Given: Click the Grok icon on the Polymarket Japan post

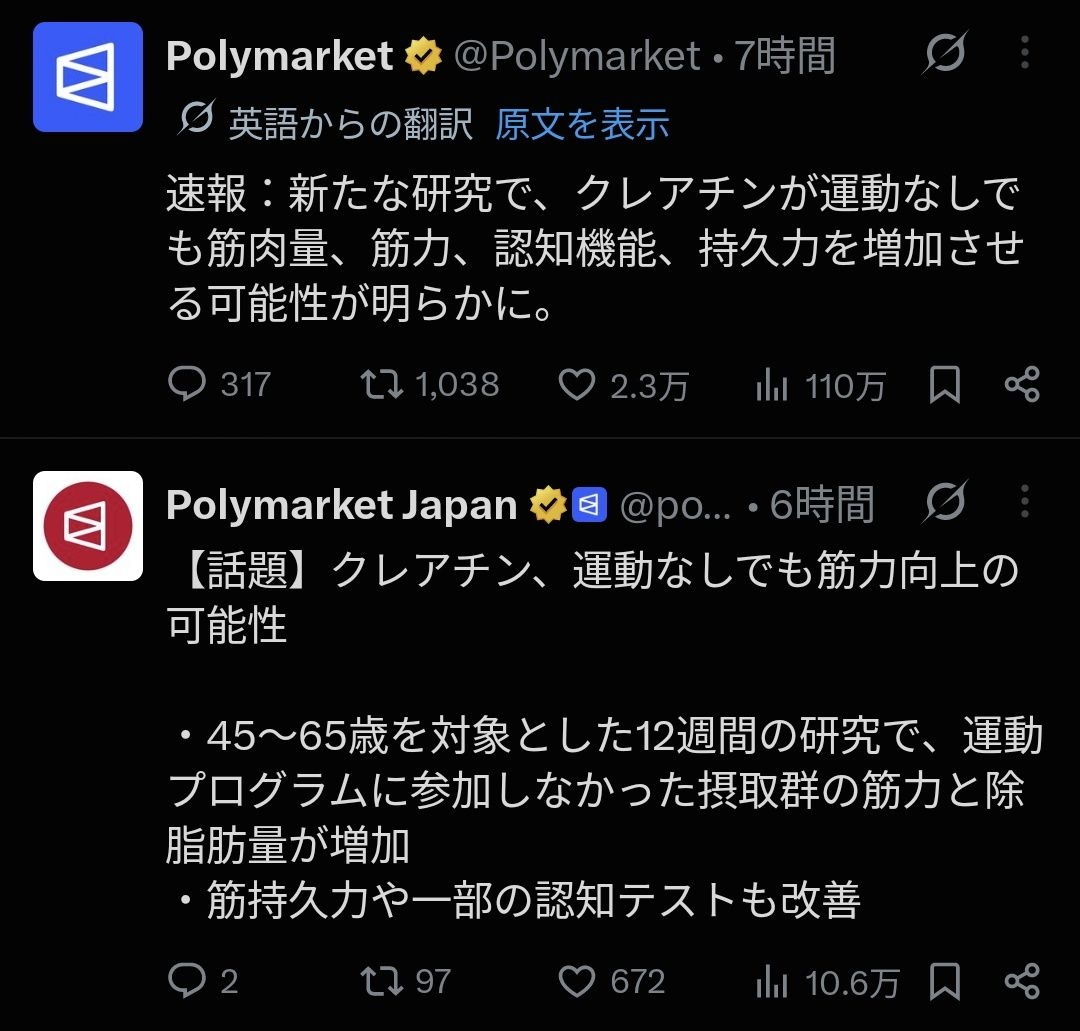Looking at the screenshot, I should (x=945, y=501).
